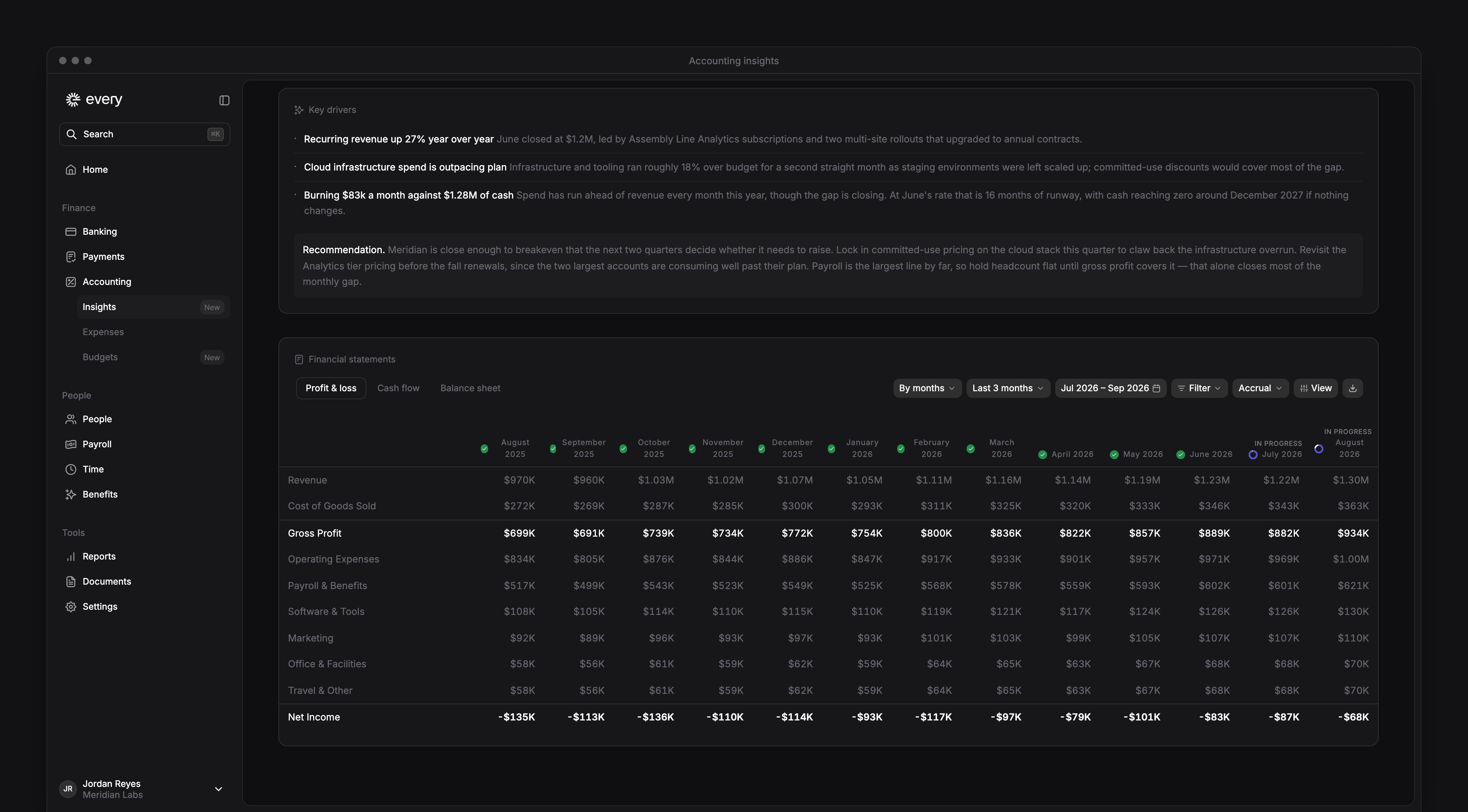Open the Jul 2026 – Sep 2026 date picker

pyautogui.click(x=1110, y=388)
